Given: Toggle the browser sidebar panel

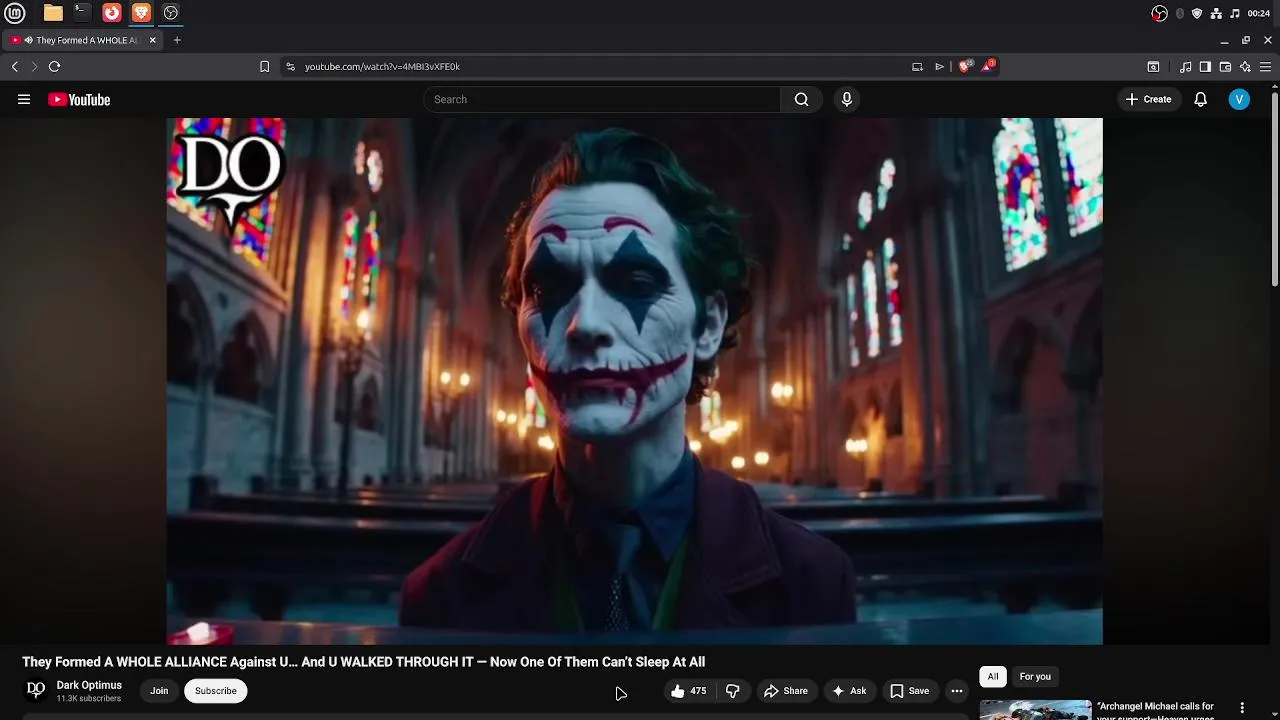Looking at the screenshot, I should [x=1205, y=67].
